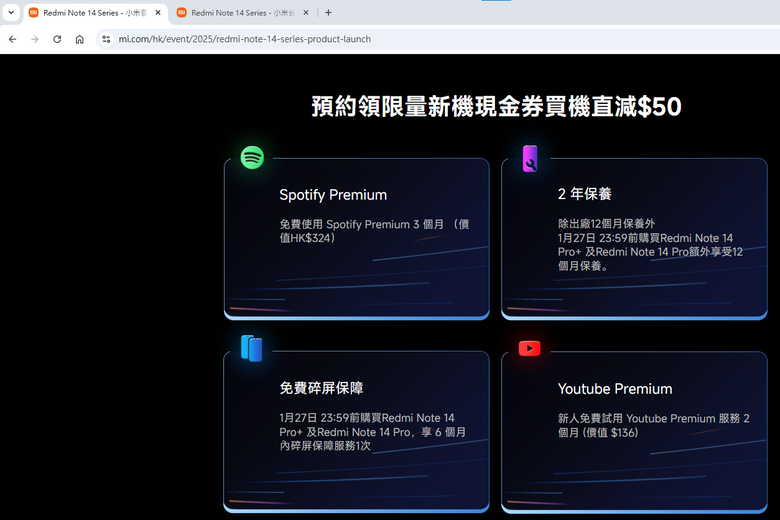The image size is (780, 520).
Task: Click the blue dual-phone screen protection icon
Action: point(252,348)
